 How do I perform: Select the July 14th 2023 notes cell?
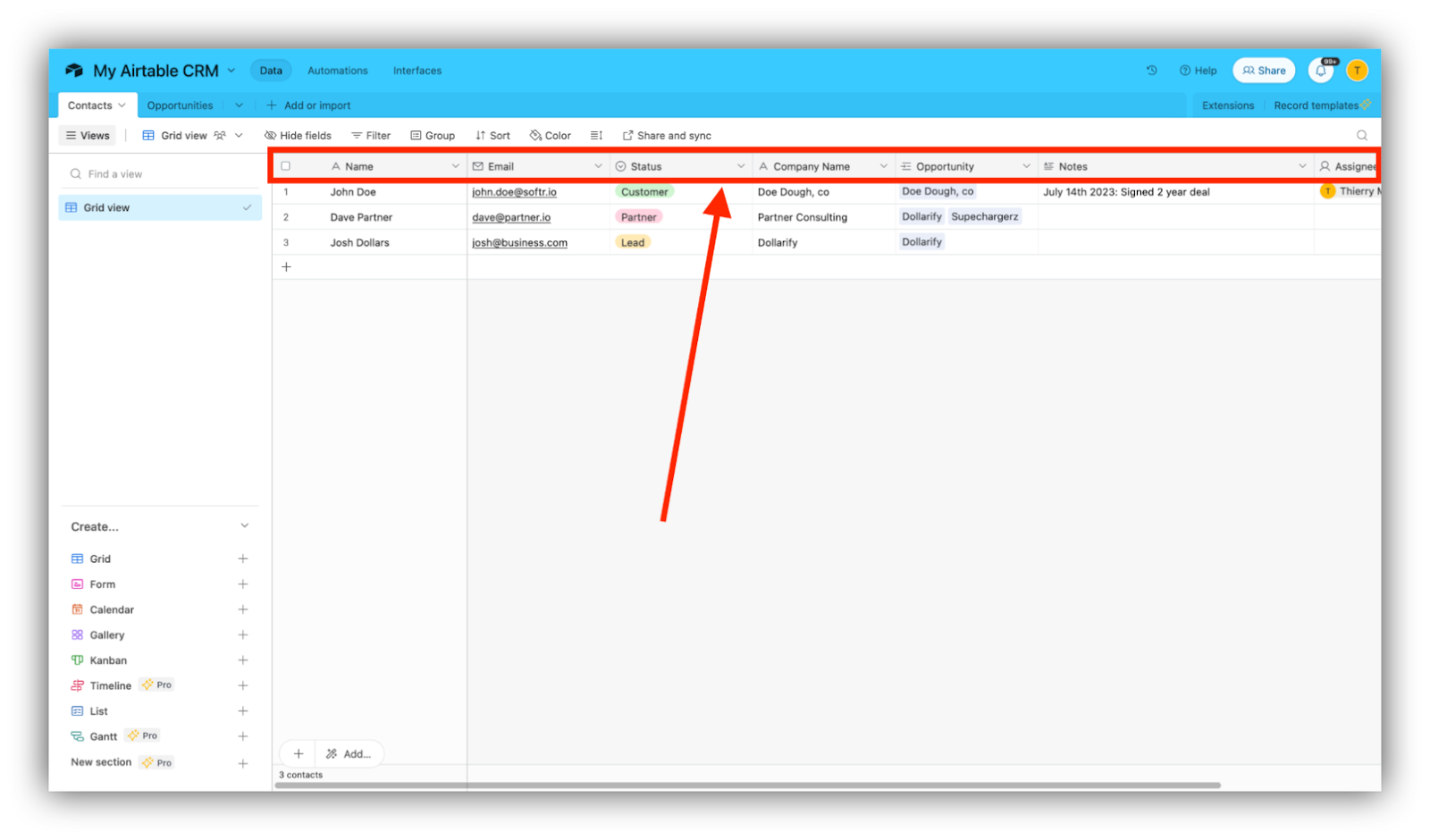pos(1175,192)
